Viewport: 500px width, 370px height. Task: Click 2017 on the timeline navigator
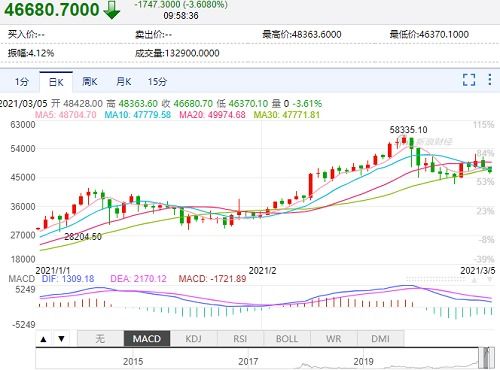(248, 362)
